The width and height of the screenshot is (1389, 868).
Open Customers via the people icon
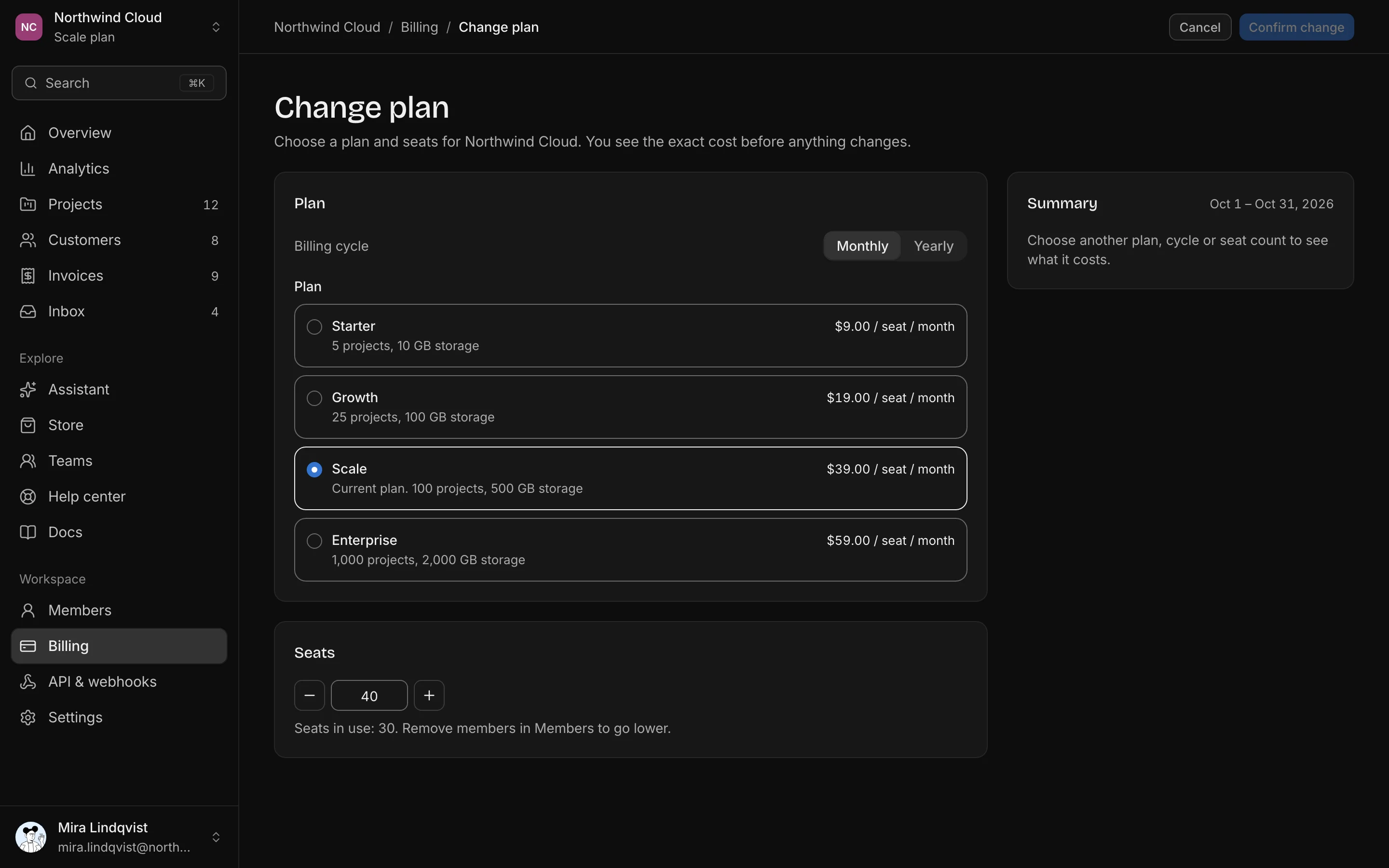pos(27,240)
